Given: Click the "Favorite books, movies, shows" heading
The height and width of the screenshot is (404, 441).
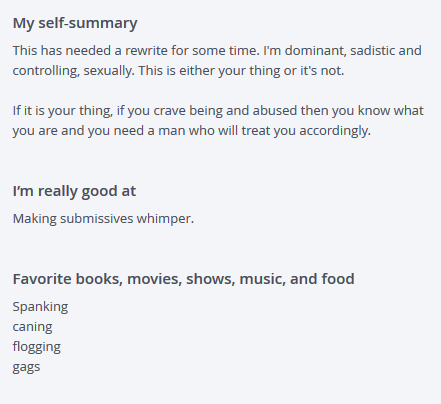Looking at the screenshot, I should [183, 279].
